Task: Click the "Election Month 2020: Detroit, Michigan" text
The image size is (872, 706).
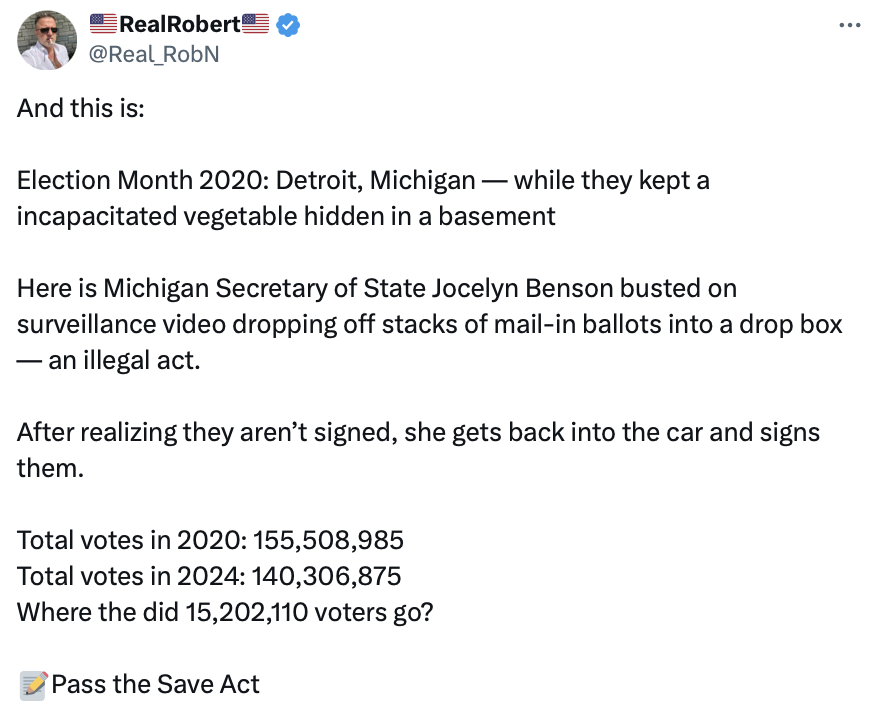Action: [246, 181]
